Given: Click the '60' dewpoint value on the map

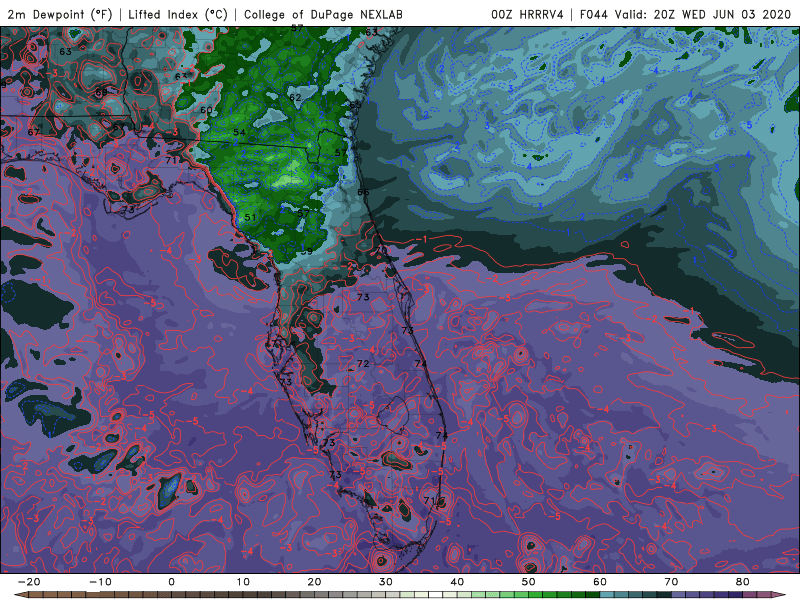Looking at the screenshot, I should pos(206,110).
